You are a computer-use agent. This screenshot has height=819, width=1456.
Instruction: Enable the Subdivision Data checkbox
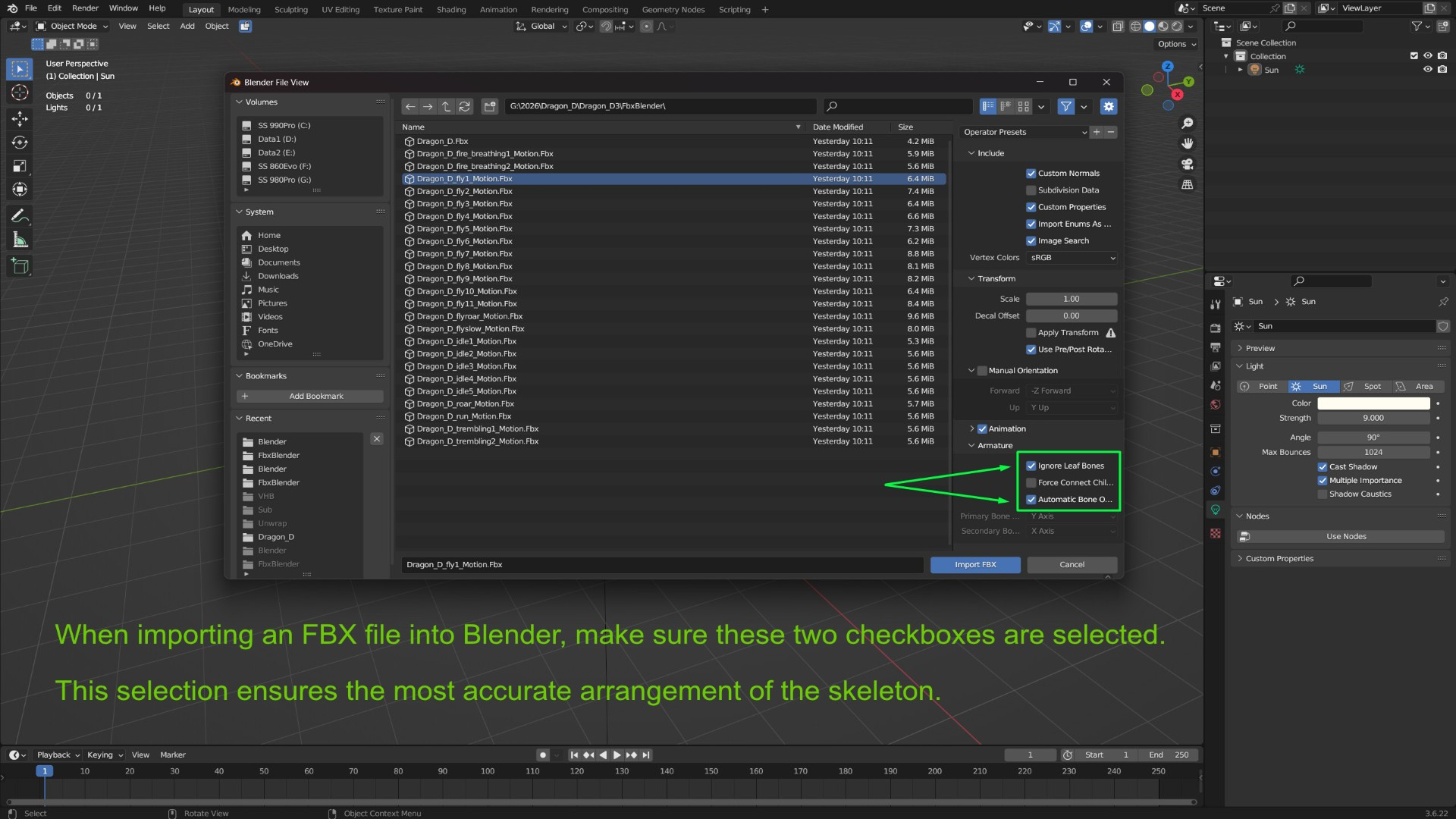(x=1031, y=190)
